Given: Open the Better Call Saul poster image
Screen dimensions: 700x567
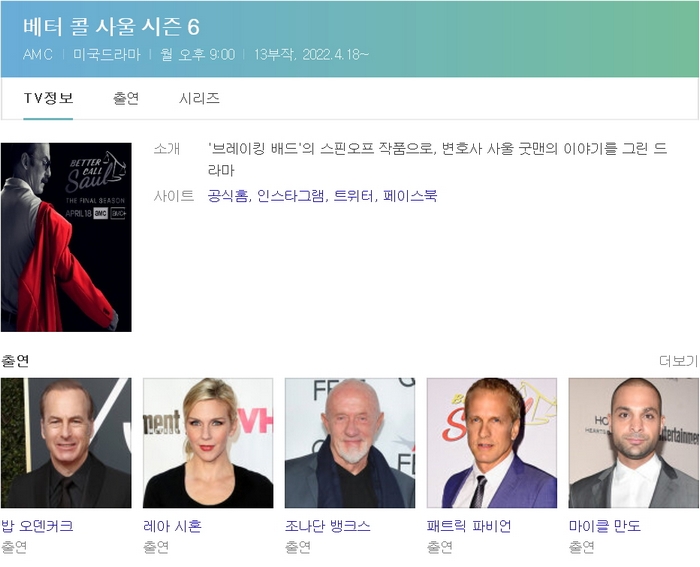Looking at the screenshot, I should [66, 237].
